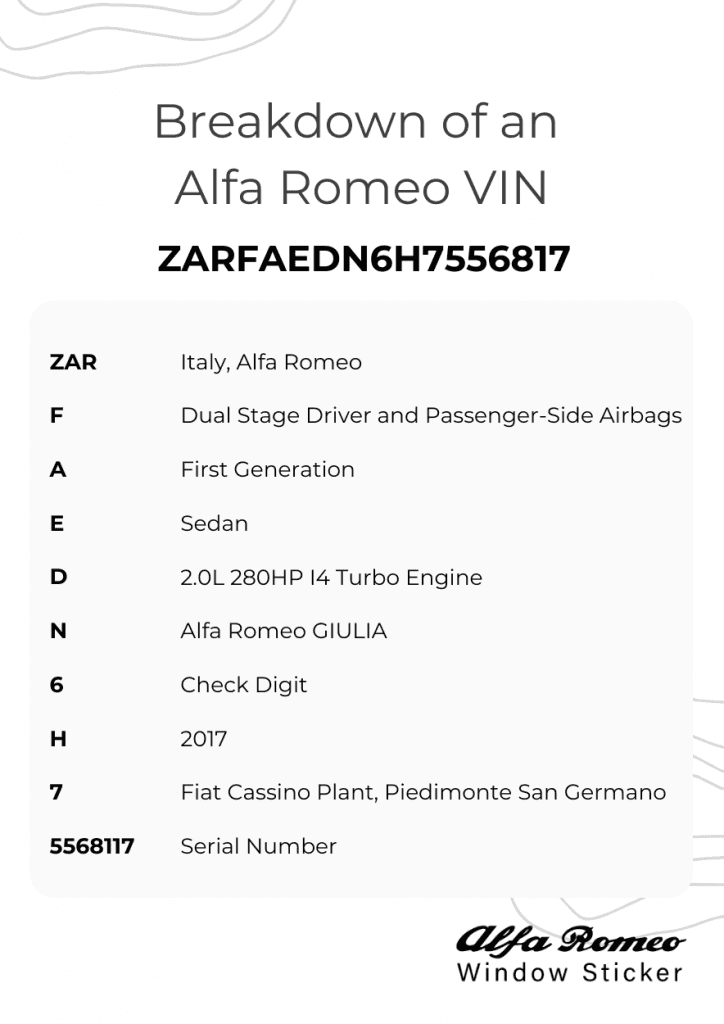Click the "Check Digit" description
Image resolution: width=724 pixels, height=1024 pixels.
point(243,686)
